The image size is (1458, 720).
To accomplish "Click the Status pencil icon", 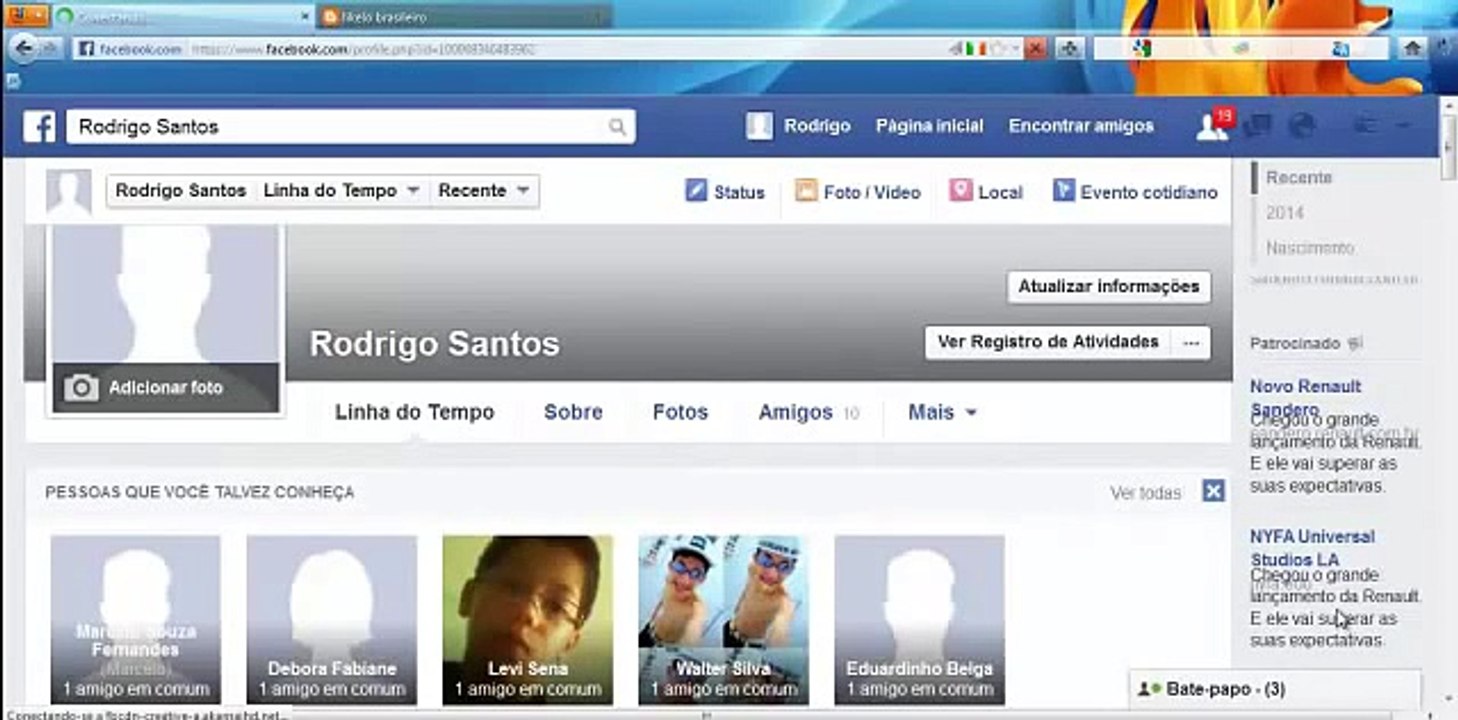I will pyautogui.click(x=696, y=191).
